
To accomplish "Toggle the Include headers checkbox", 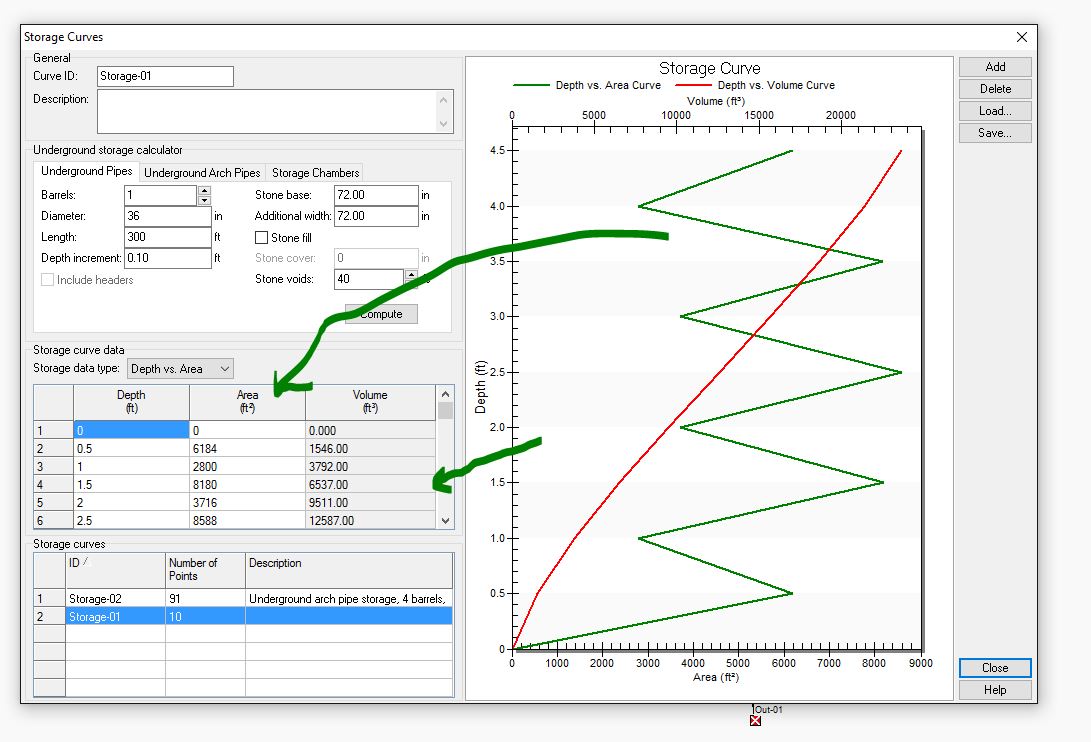I will tap(47, 280).
